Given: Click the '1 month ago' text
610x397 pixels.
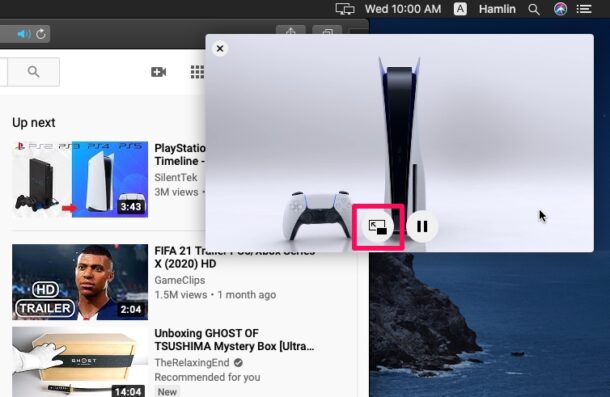Looking at the screenshot, I should (247, 295).
